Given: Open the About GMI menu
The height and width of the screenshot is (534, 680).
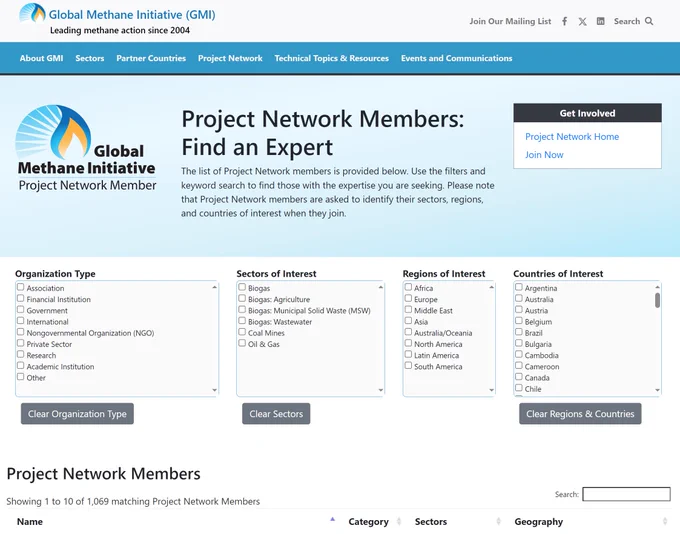Looking at the screenshot, I should click(41, 58).
